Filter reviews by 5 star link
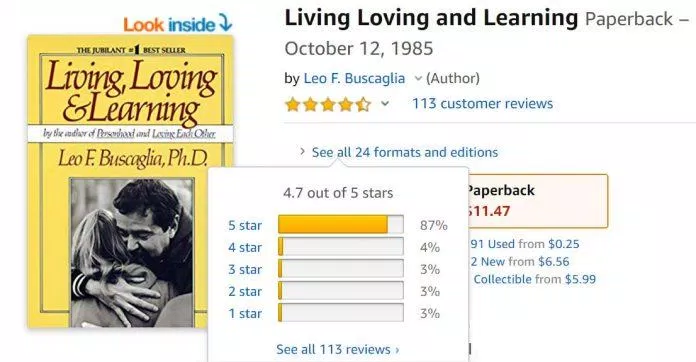The image size is (696, 362). (x=245, y=225)
